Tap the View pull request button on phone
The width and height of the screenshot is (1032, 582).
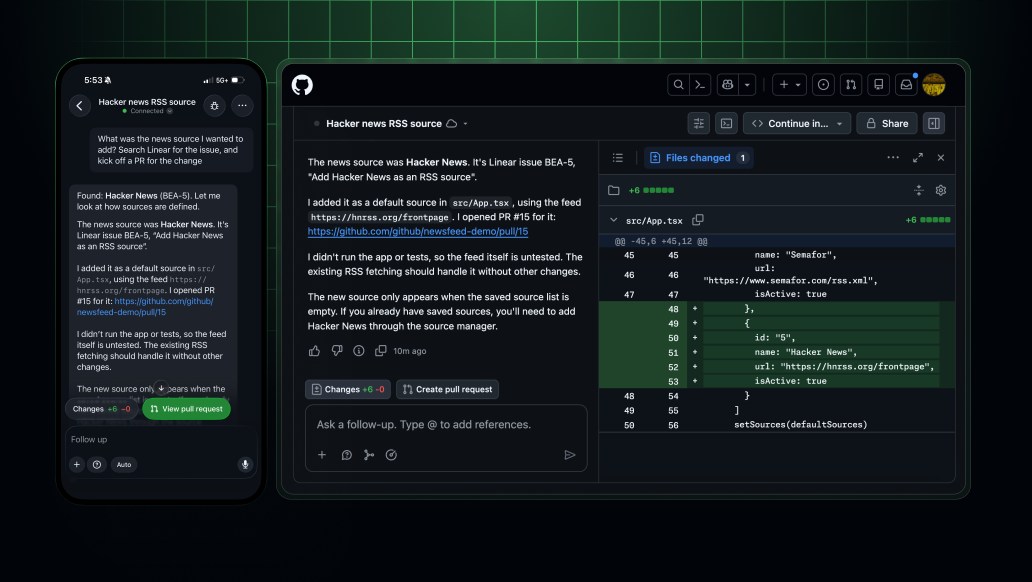coord(186,409)
